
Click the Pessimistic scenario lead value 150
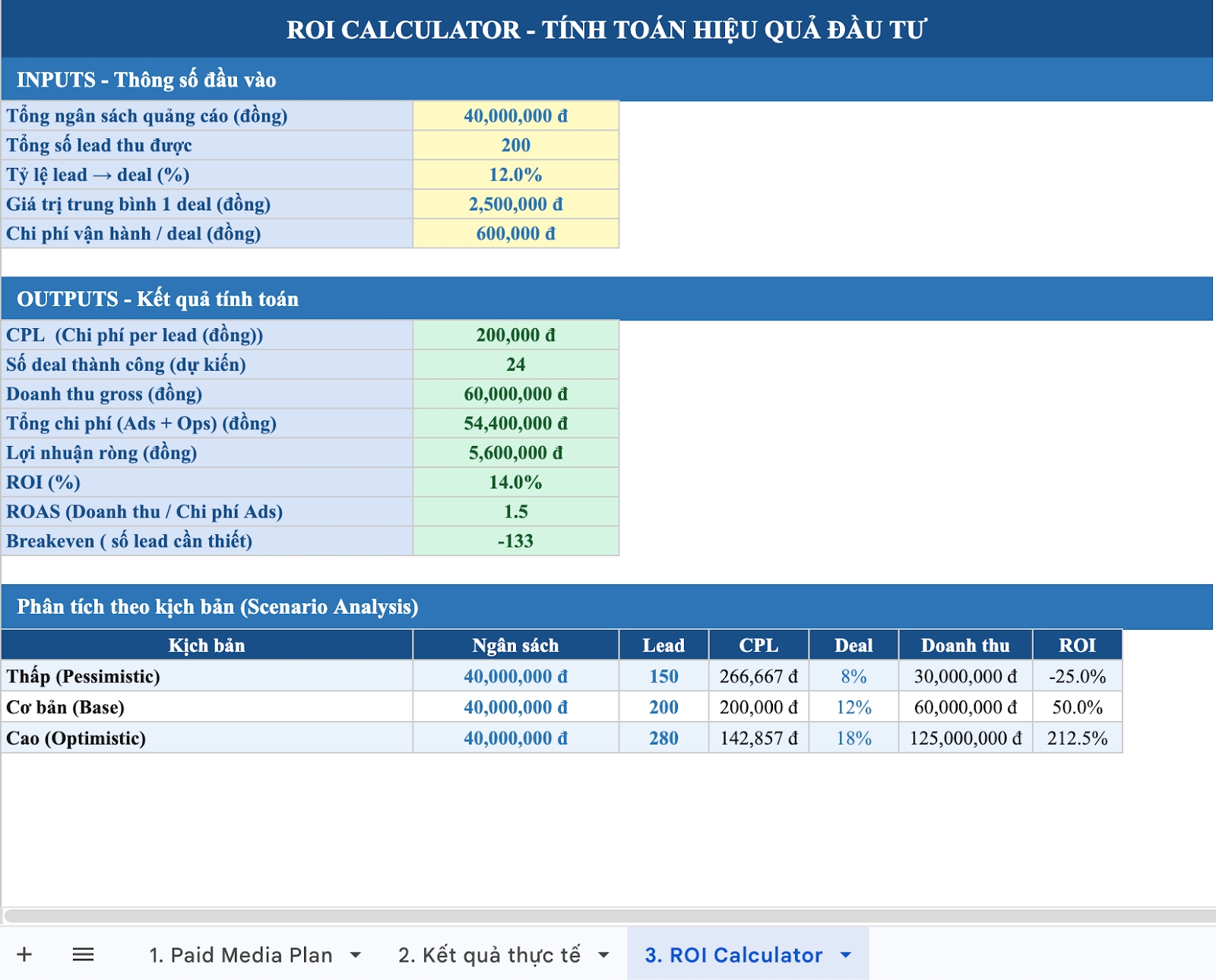click(663, 676)
